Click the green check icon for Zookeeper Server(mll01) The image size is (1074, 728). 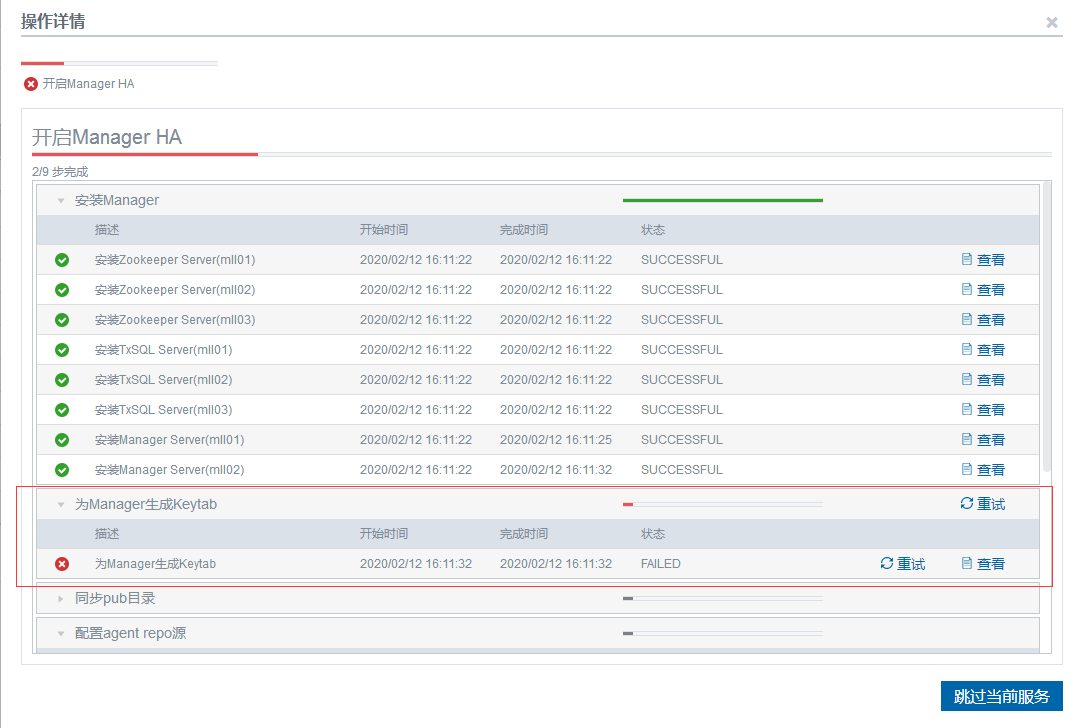pos(62,260)
